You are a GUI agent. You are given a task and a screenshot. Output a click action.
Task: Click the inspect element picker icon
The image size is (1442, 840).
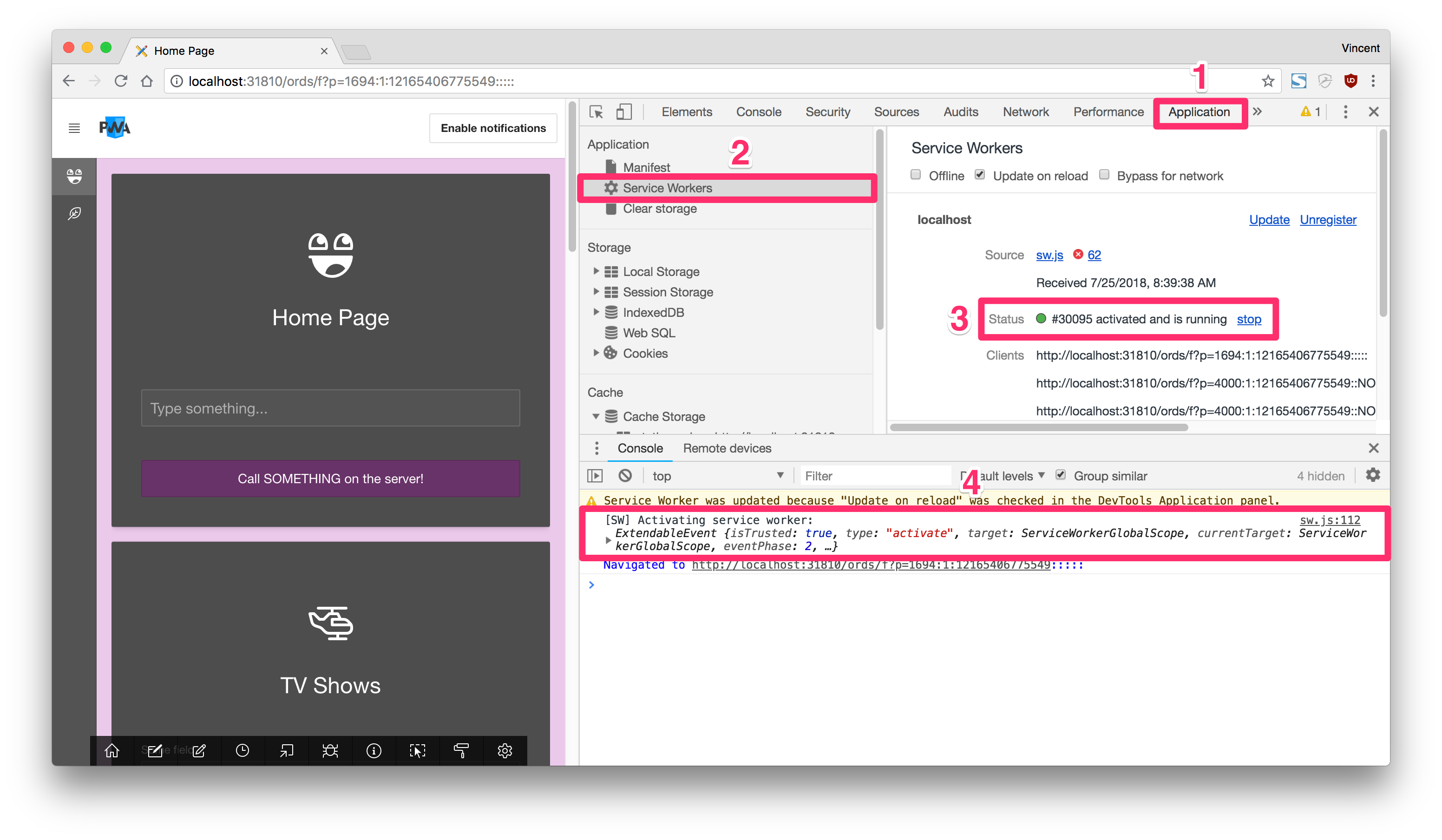coord(596,112)
